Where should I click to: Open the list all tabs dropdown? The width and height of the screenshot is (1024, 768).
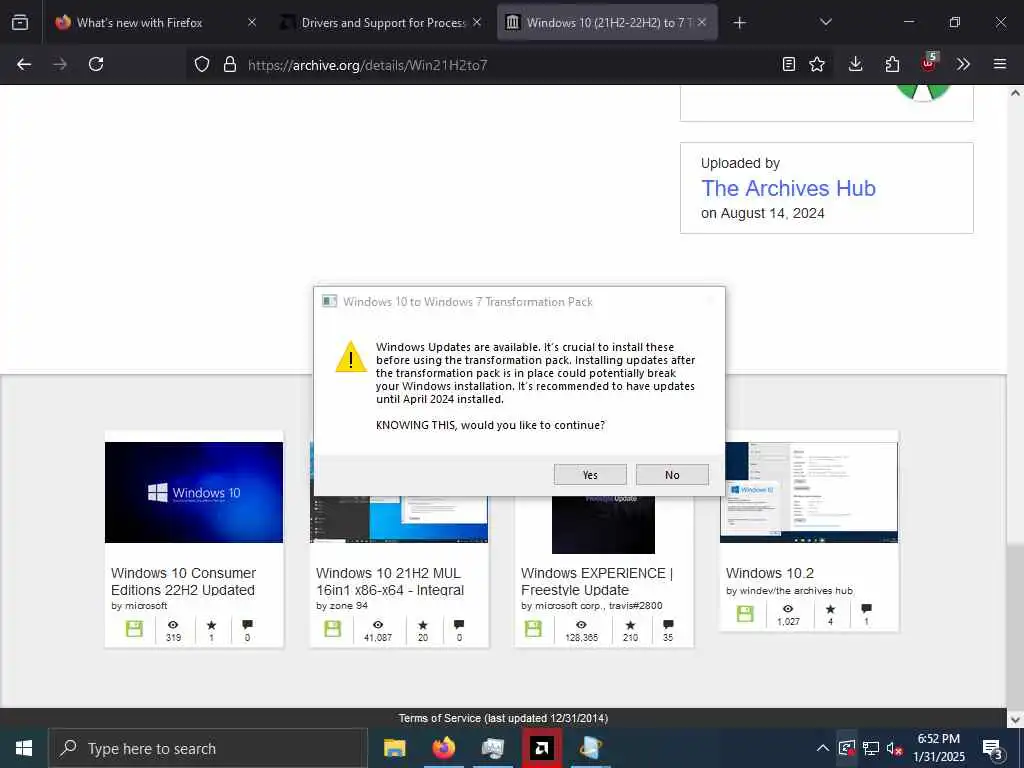point(825,22)
